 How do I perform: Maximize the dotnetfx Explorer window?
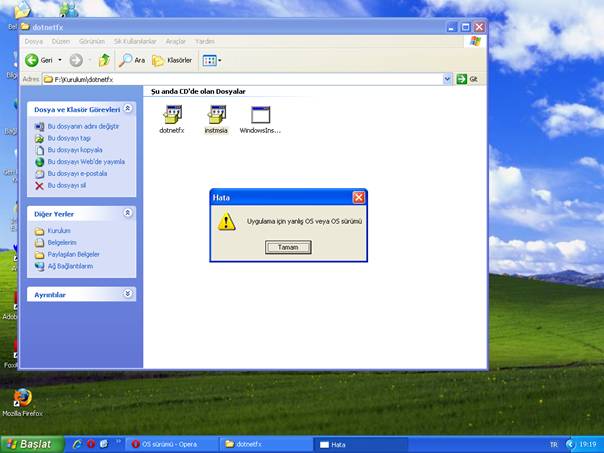tap(465, 27)
